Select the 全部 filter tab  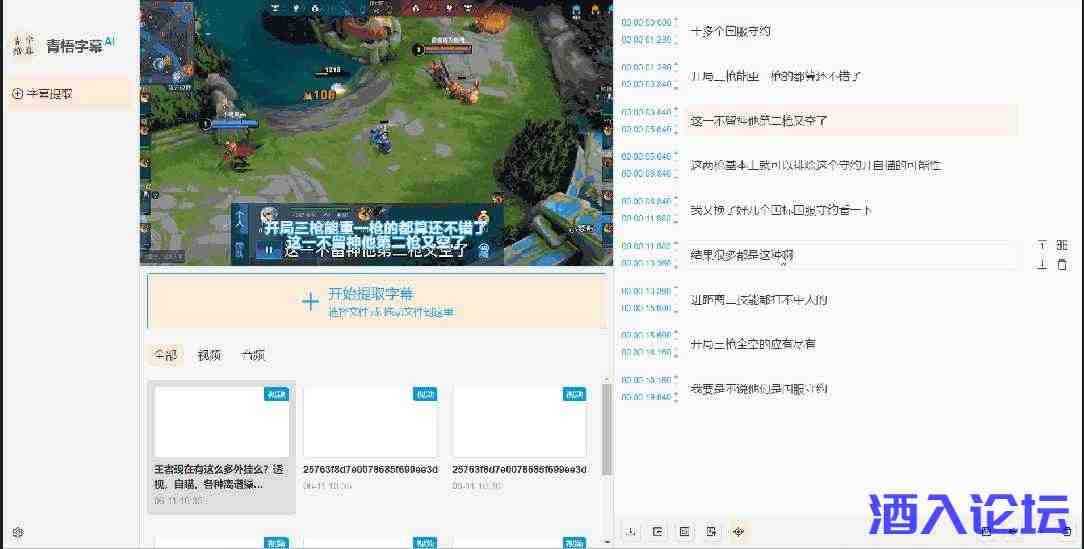[165, 355]
